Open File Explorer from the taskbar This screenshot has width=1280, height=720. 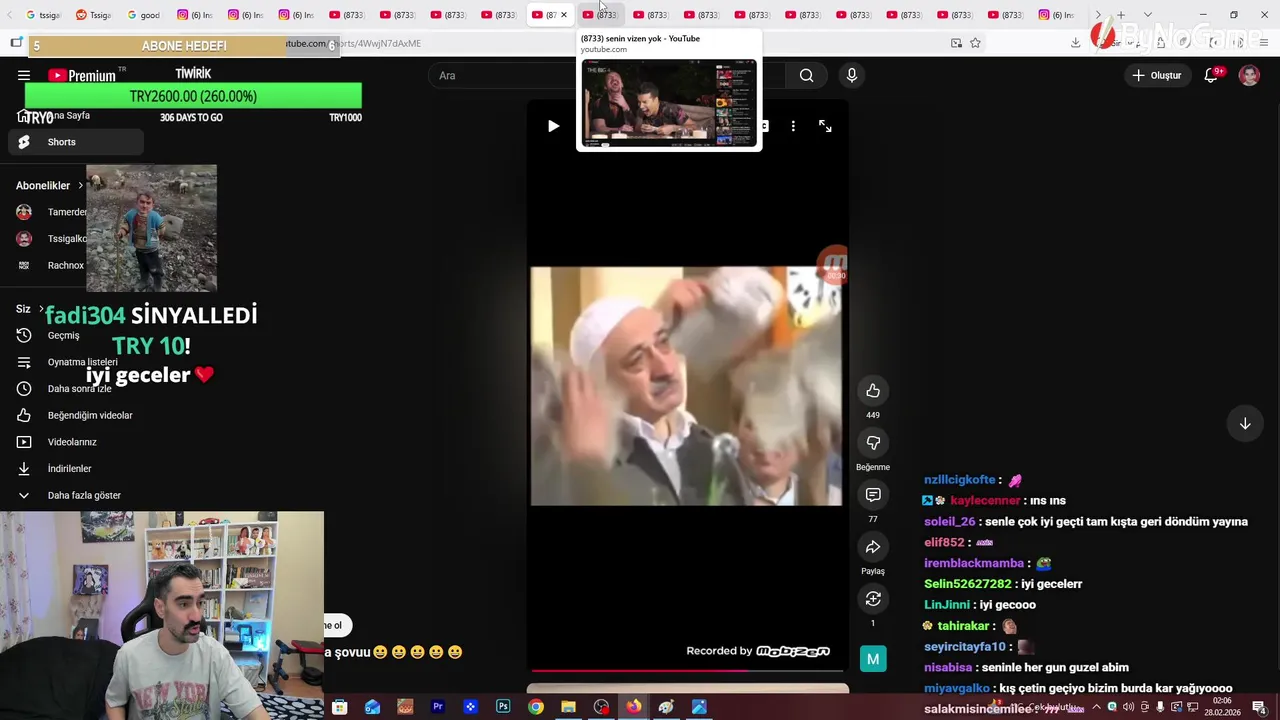click(568, 707)
